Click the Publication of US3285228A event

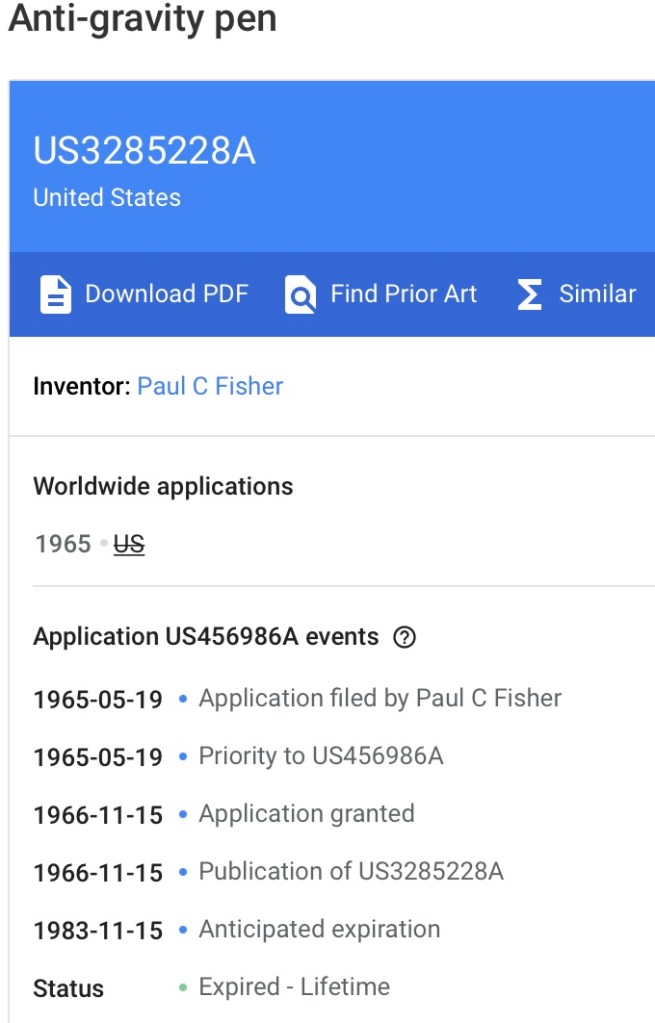coord(351,872)
